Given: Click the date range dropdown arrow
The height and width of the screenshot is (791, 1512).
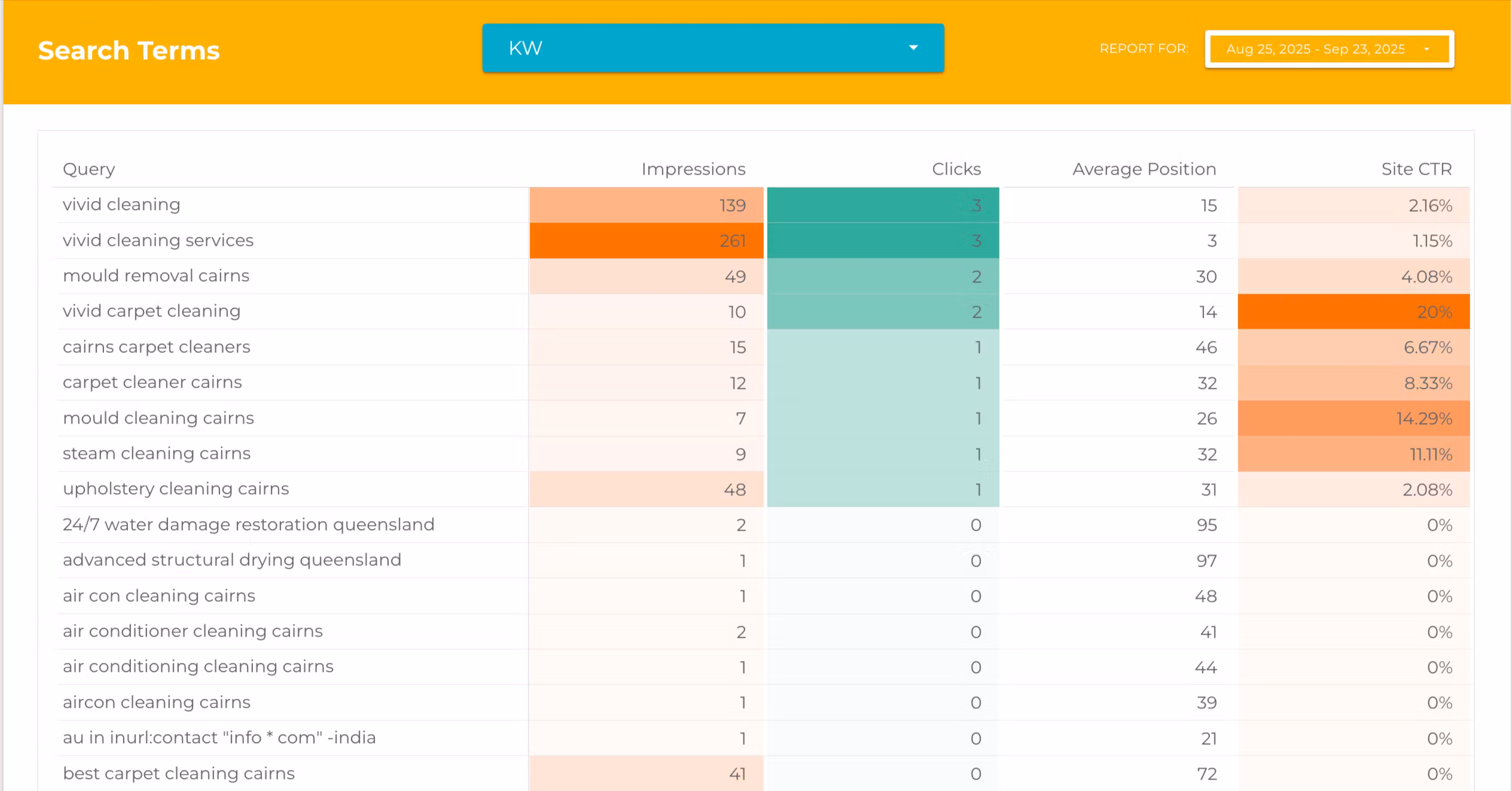Looking at the screenshot, I should click(x=1426, y=49).
